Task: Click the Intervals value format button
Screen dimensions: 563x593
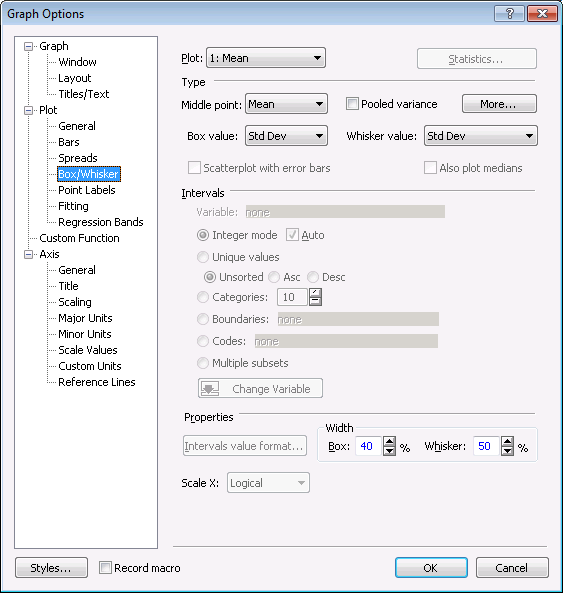Action: click(x=245, y=446)
